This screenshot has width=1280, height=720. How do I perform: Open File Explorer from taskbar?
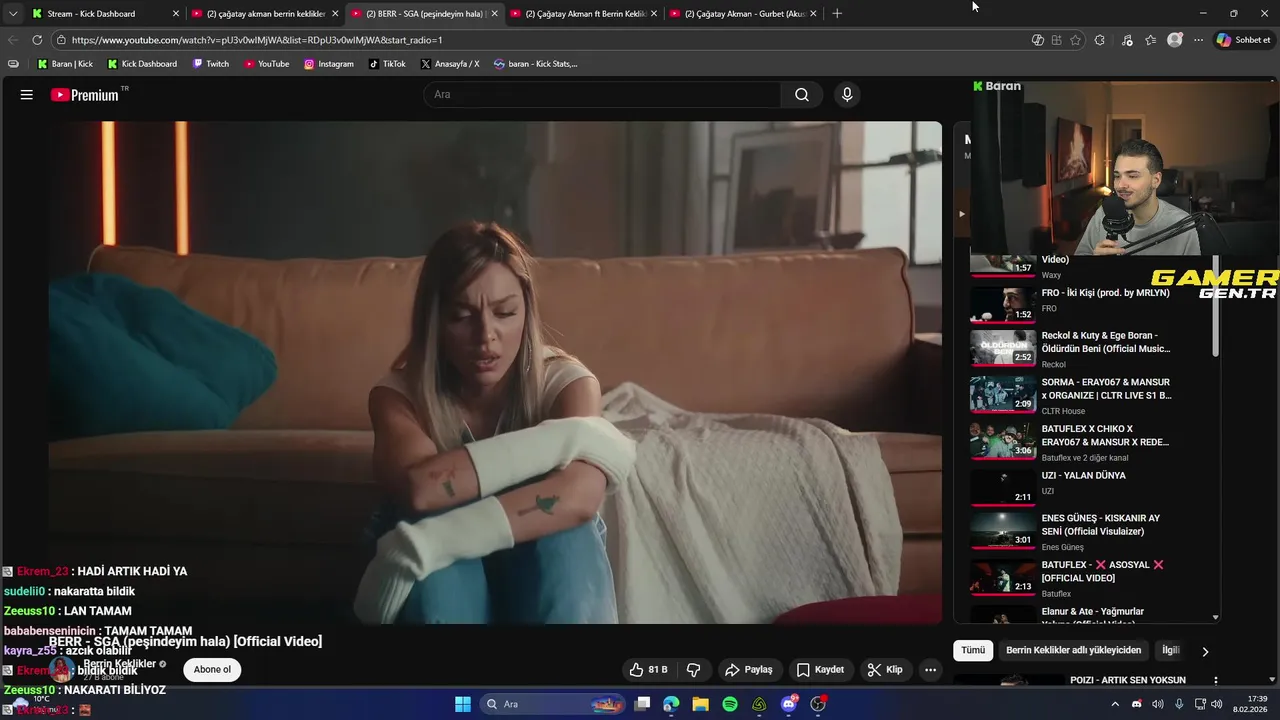pyautogui.click(x=701, y=704)
